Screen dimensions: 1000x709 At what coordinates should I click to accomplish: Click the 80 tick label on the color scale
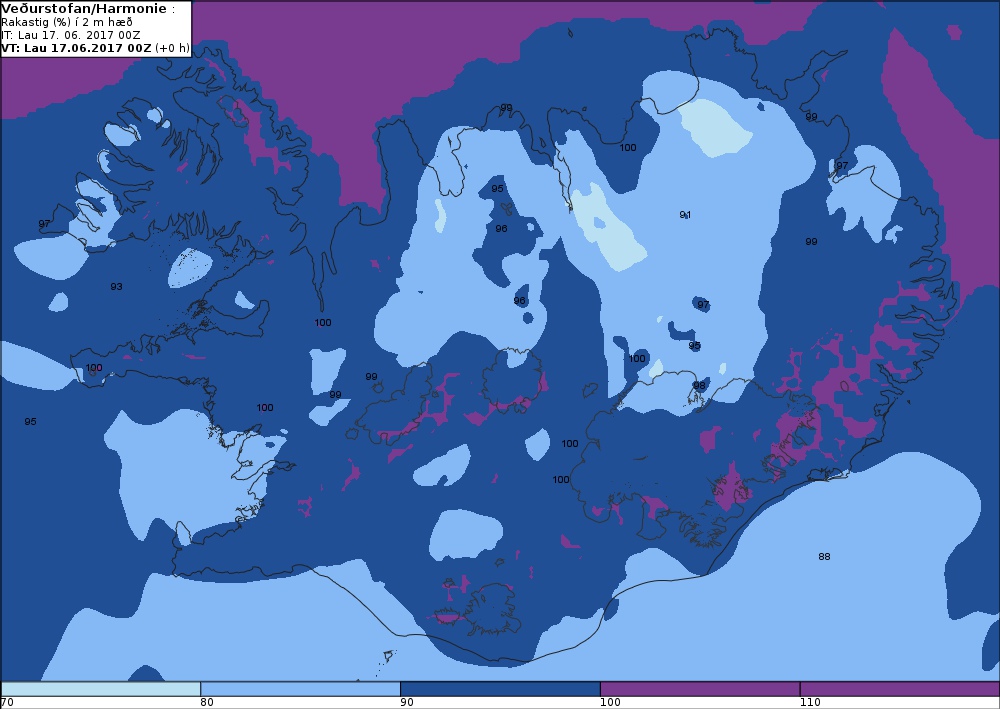(x=207, y=702)
